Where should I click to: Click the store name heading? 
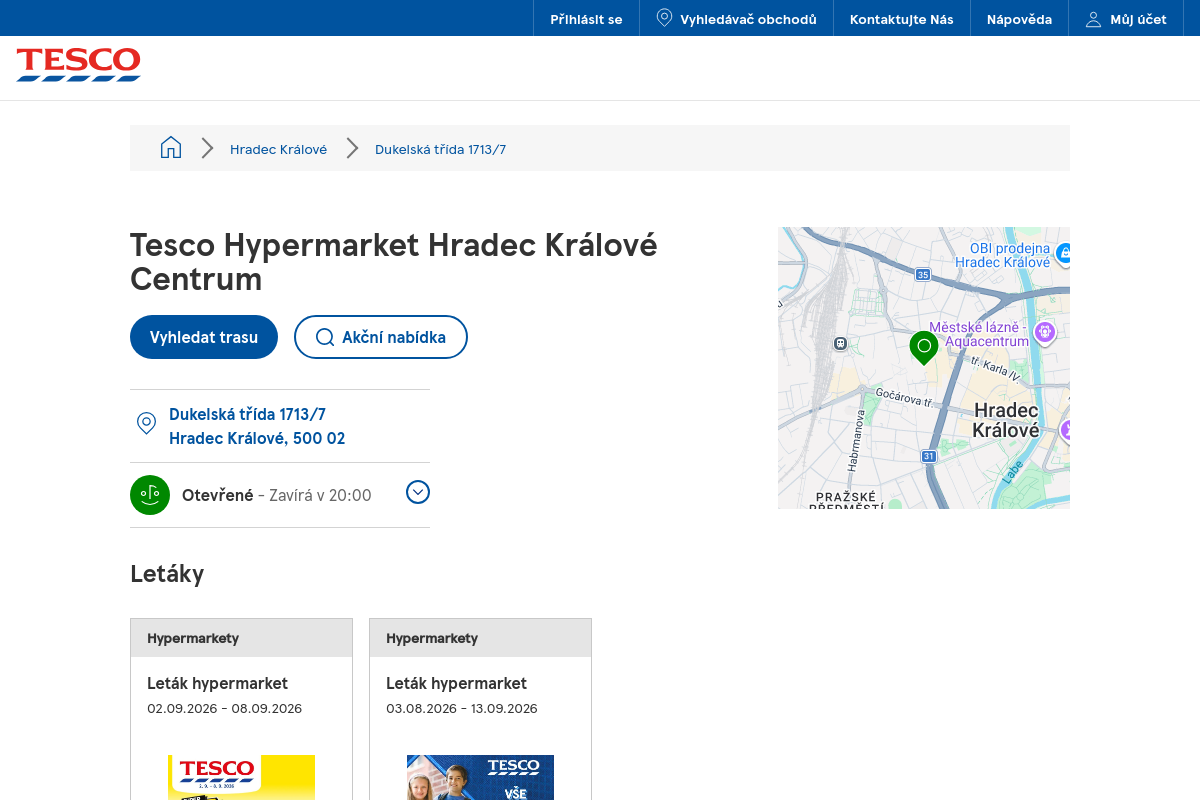394,261
